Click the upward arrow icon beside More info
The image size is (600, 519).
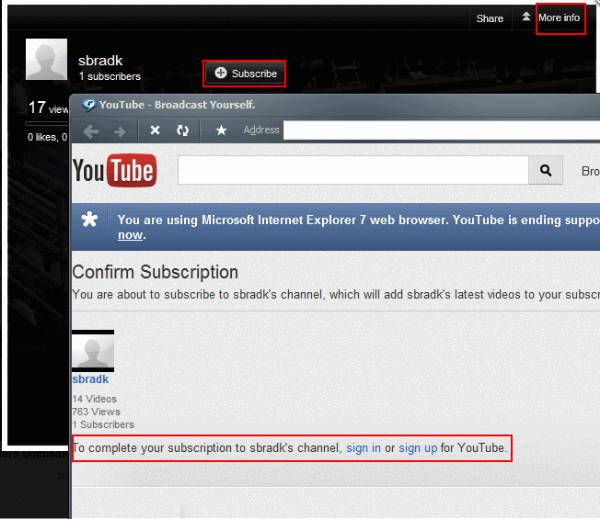(526, 16)
